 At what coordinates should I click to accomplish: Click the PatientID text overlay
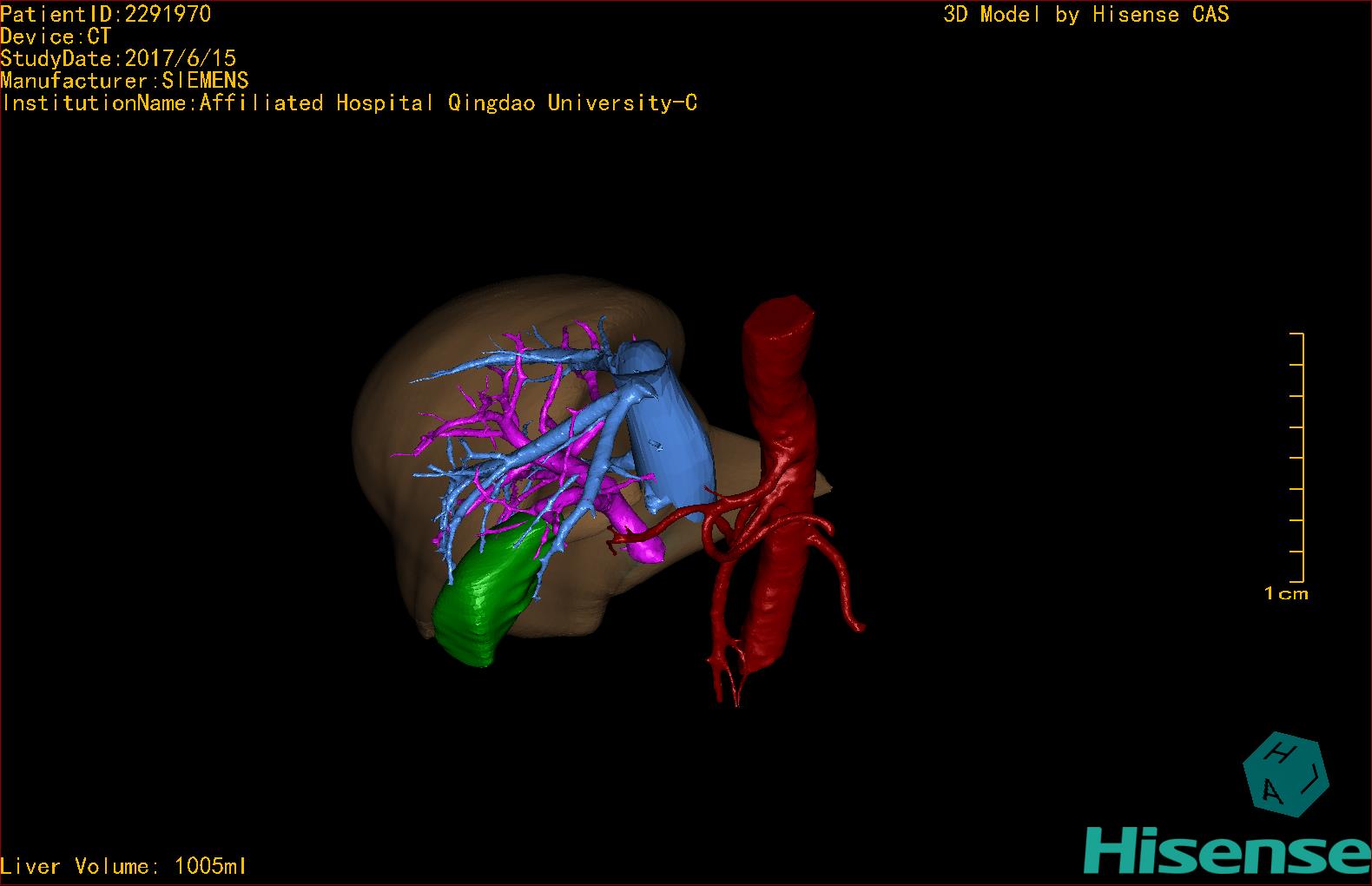pos(105,14)
